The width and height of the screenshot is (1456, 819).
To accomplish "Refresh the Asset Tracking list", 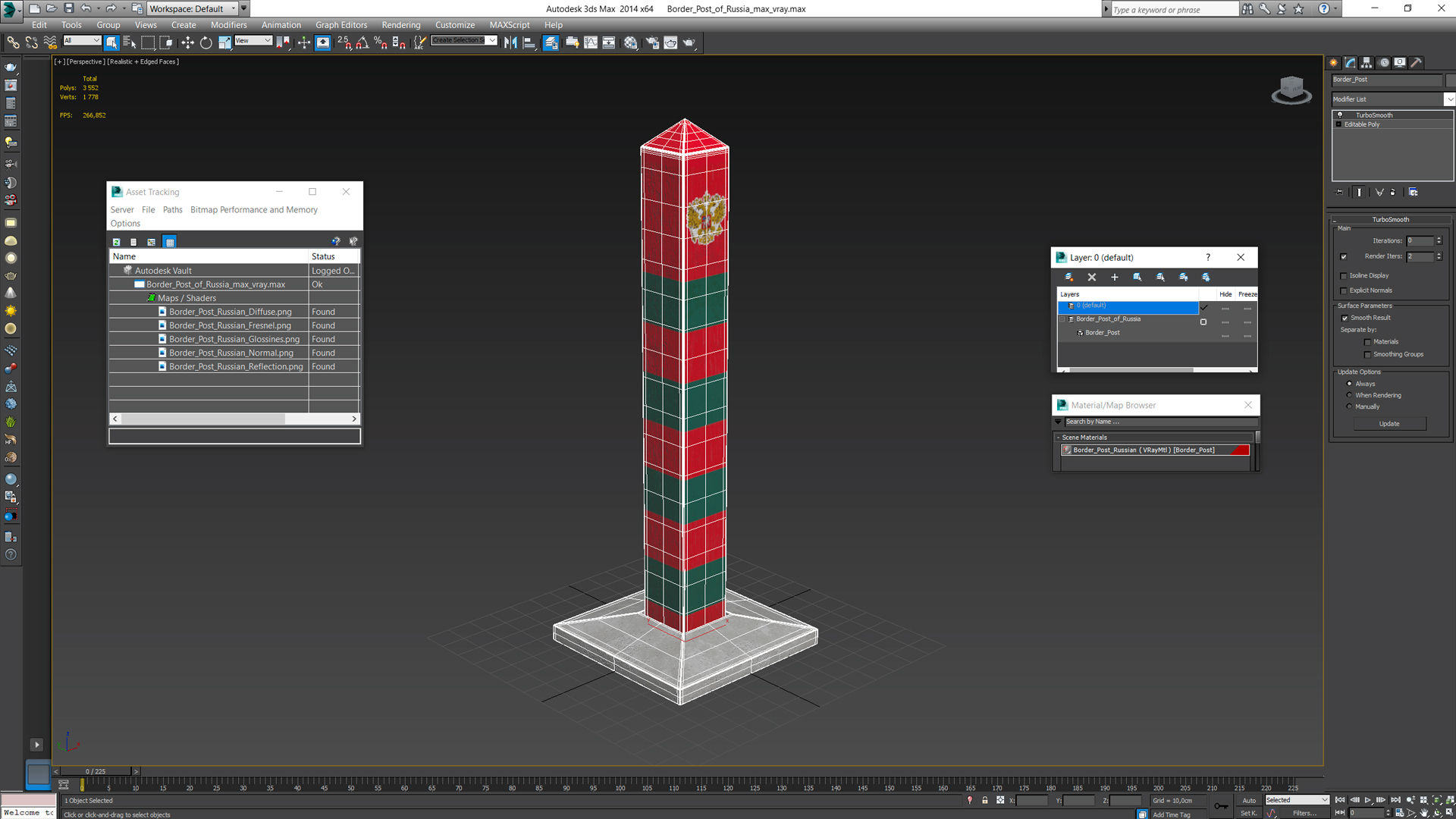I will coord(116,242).
